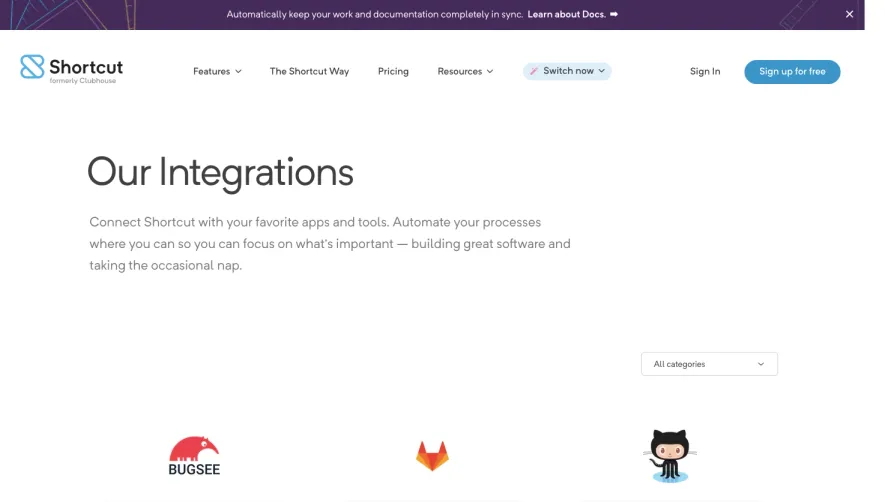This screenshot has height=502, width=885.
Task: Click Sign up for free button
Action: coord(792,72)
